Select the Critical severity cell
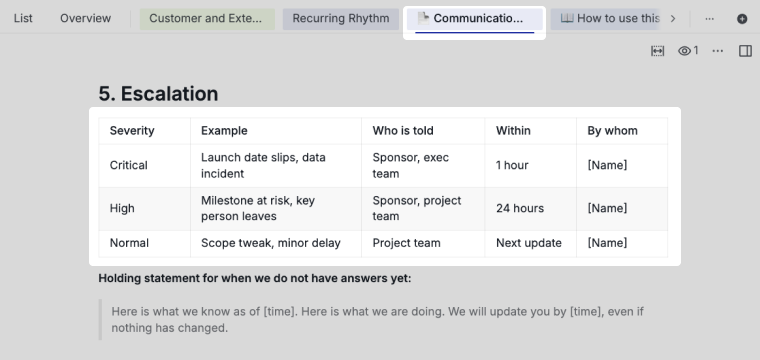This screenshot has height=360, width=760. [144, 166]
